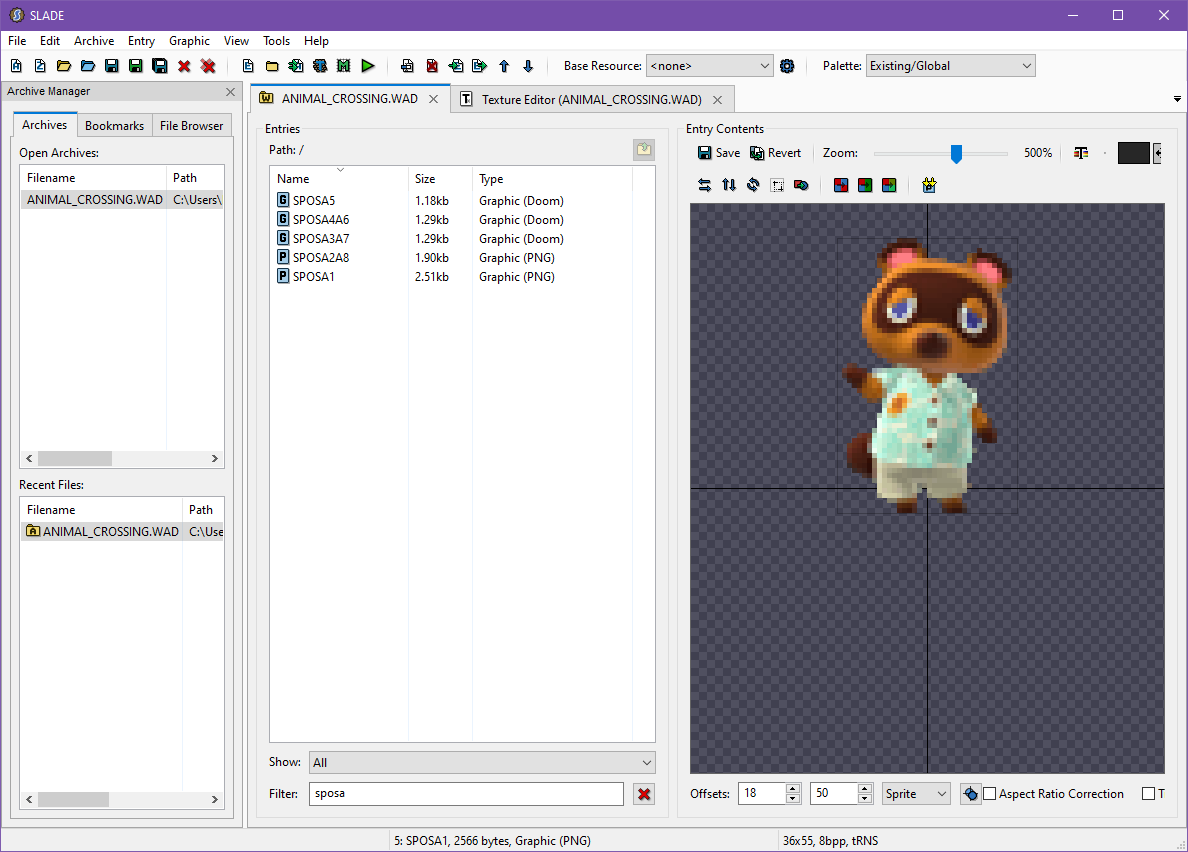Open the Archive menu
Viewport: 1188px width, 852px height.
point(94,41)
